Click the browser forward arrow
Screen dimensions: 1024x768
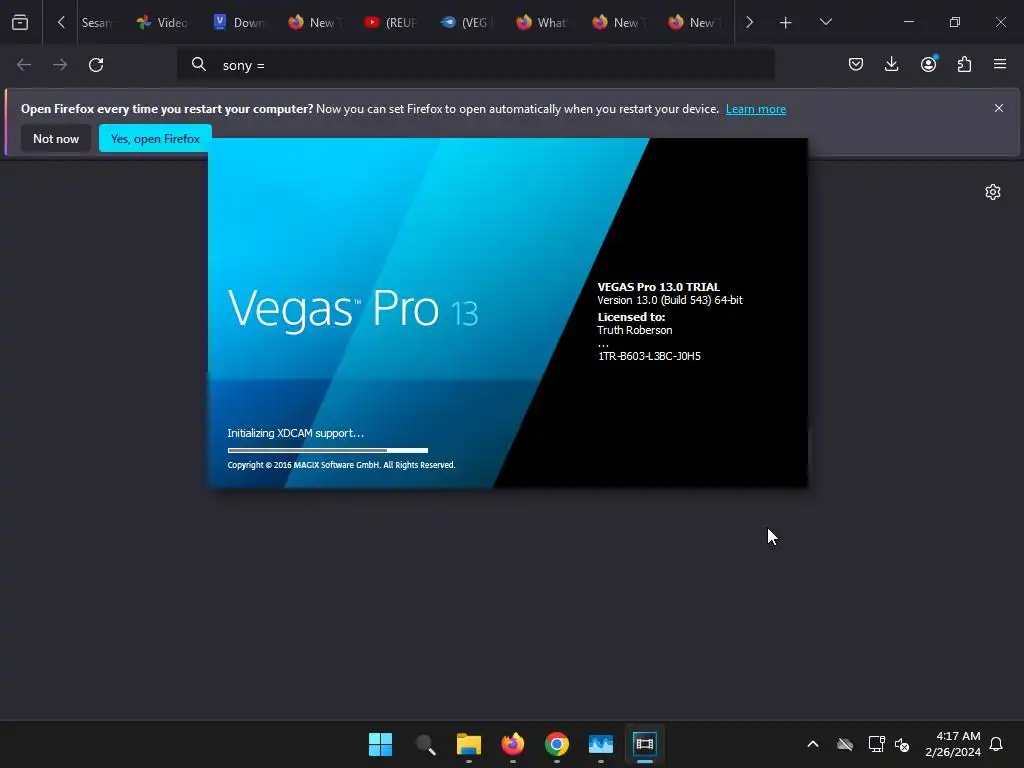60,65
